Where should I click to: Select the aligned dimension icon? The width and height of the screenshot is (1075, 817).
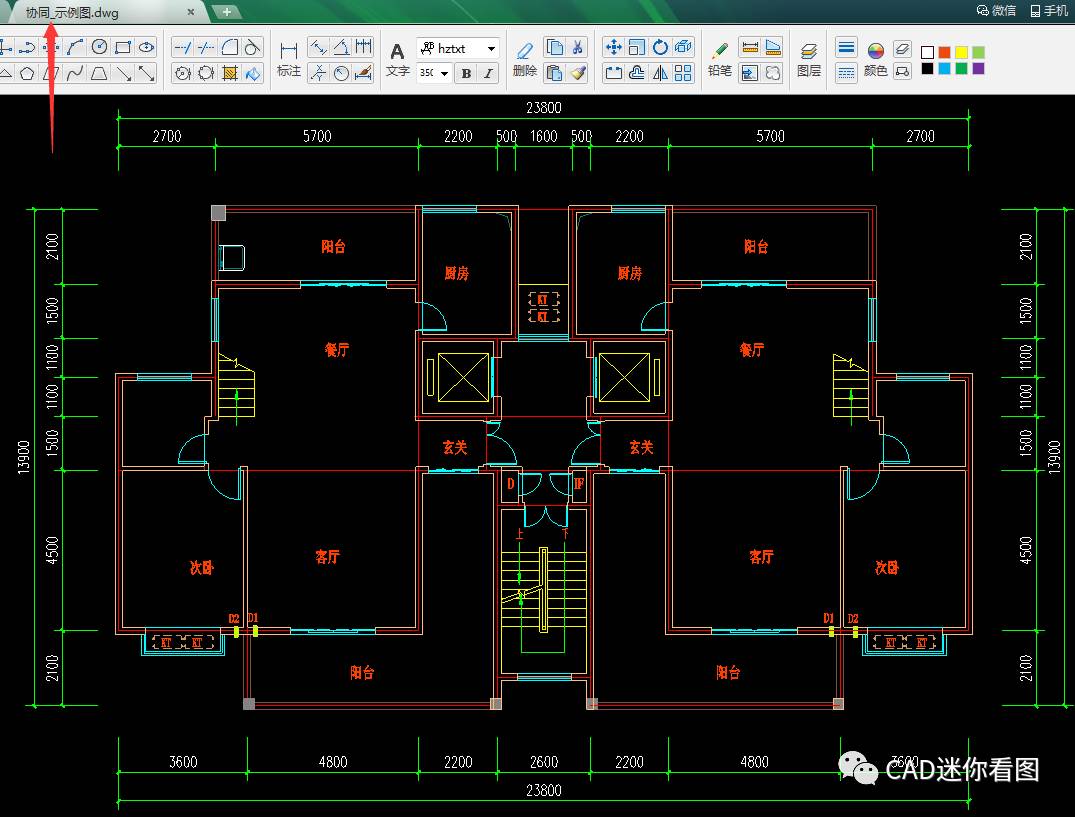coord(318,47)
